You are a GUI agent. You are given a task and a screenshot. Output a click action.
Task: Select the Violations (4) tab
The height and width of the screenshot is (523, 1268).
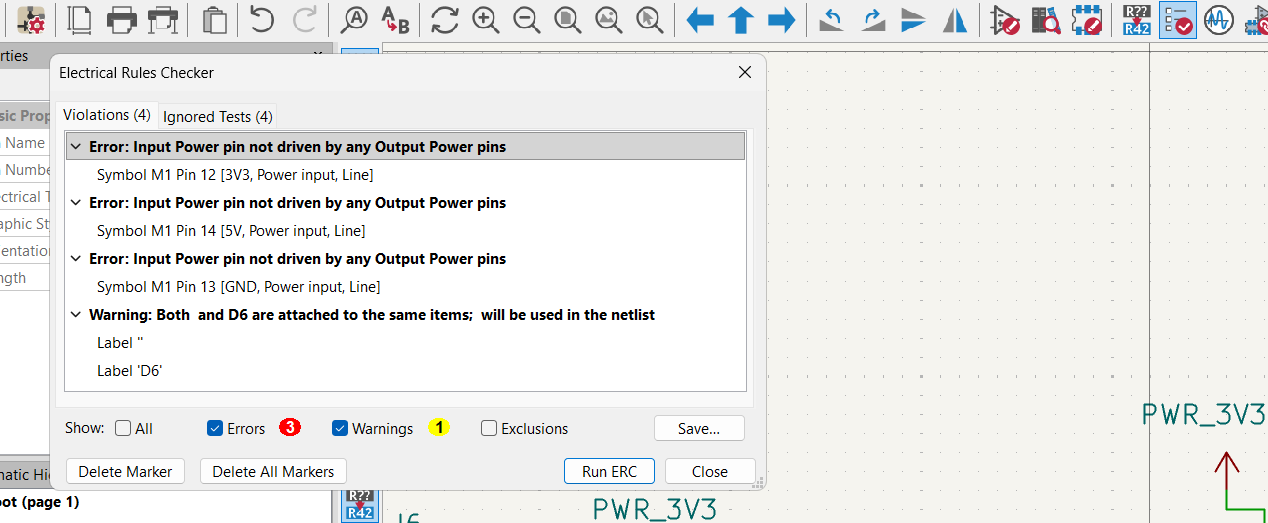107,115
